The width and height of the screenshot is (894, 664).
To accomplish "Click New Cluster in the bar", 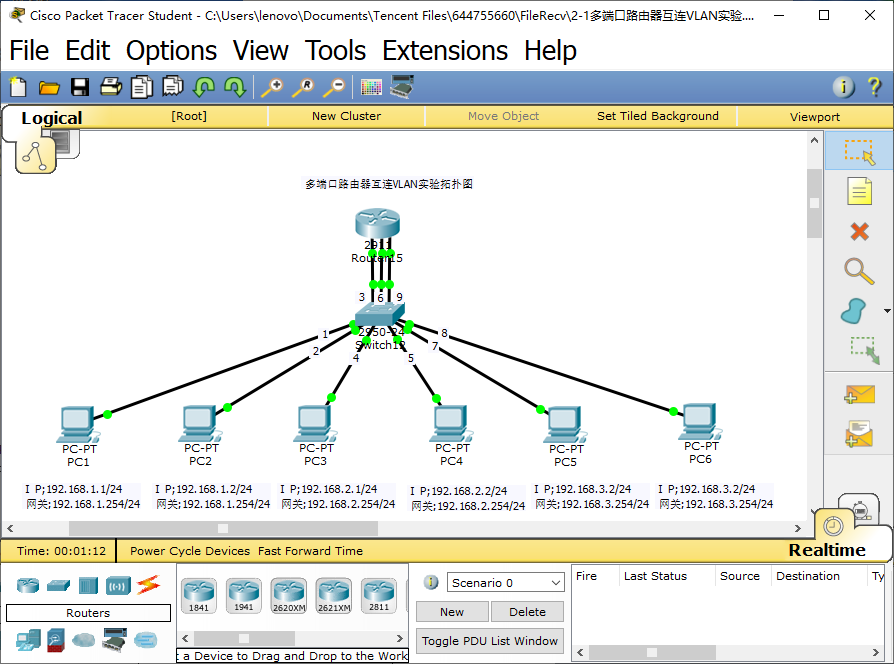I will [346, 116].
